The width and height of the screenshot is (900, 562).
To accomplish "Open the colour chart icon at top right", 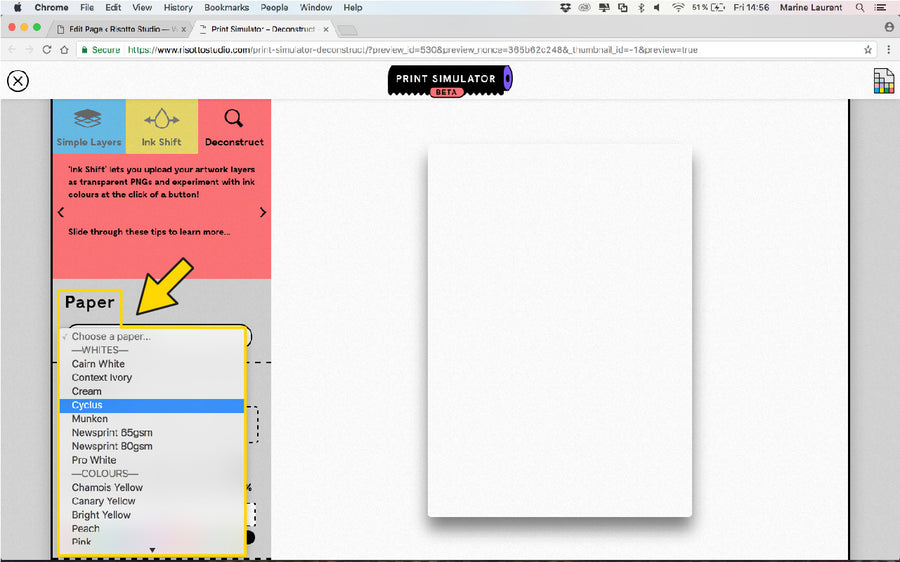I will [884, 81].
